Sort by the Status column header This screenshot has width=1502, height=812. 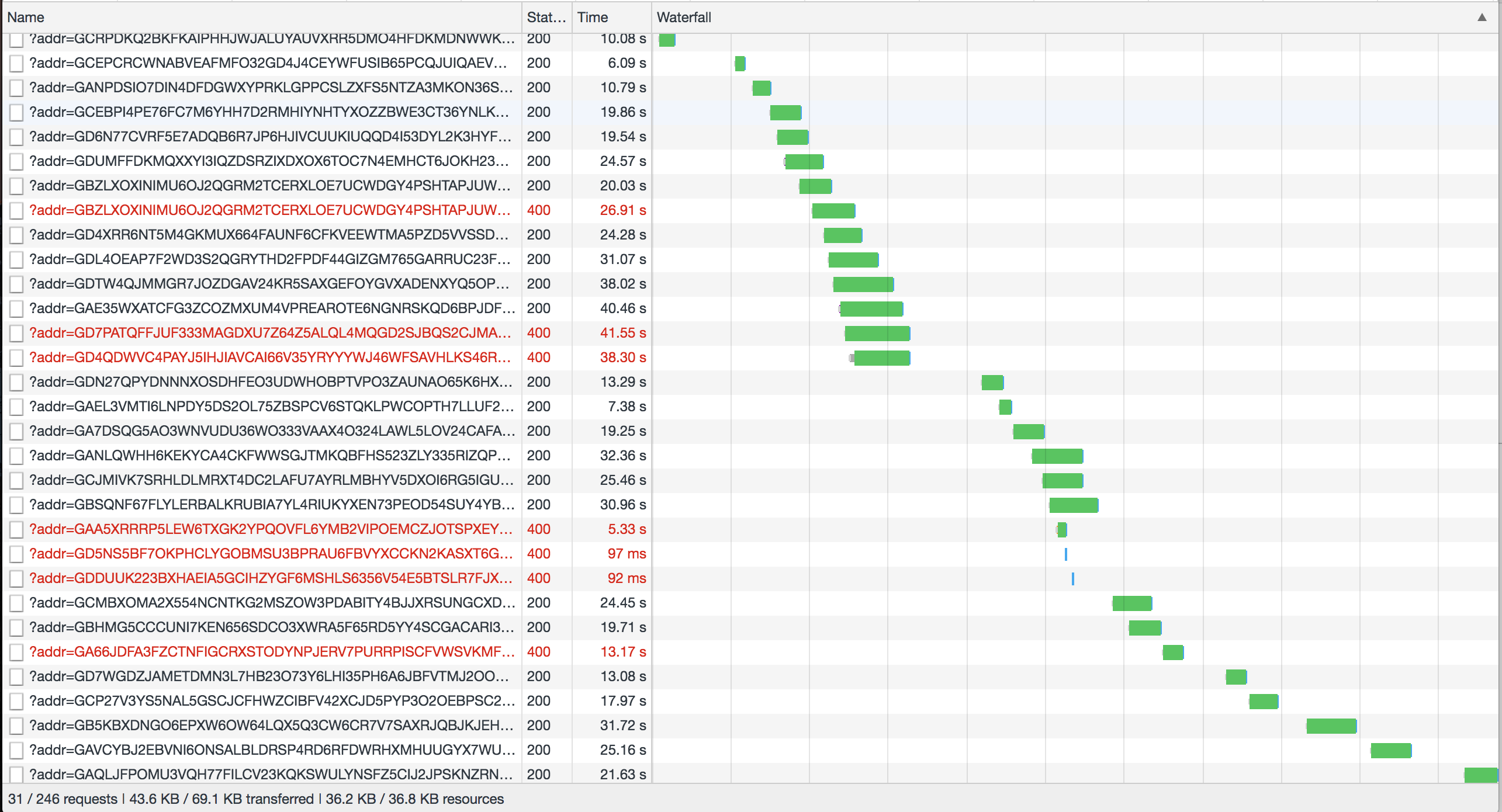[546, 18]
